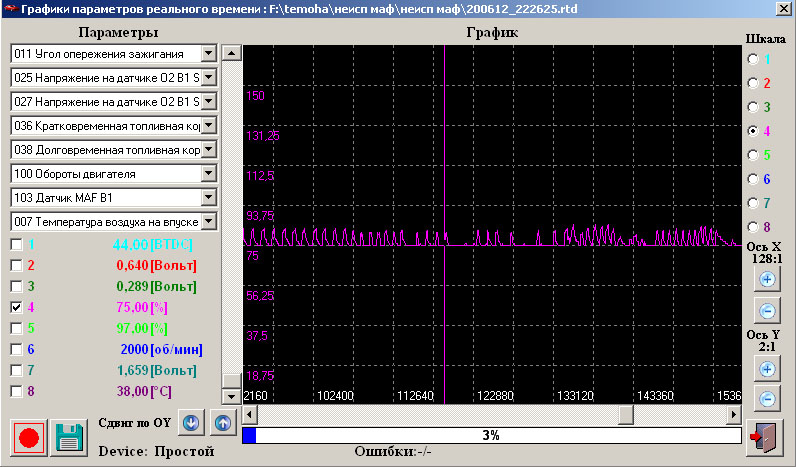796x467 pixels.
Task: Uncheck parameter 4 checkbox
Action: coord(16,307)
